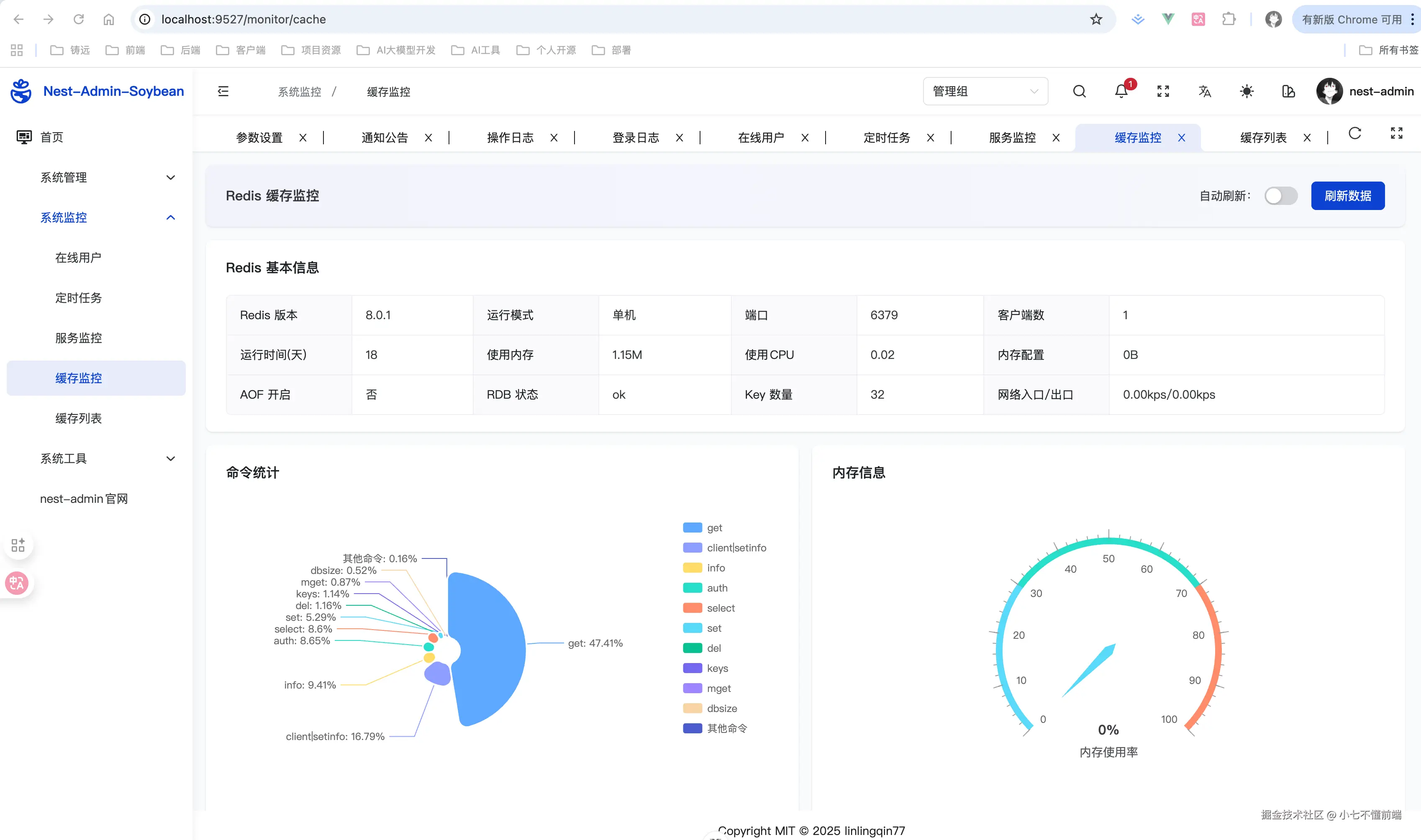Screen dimensions: 1421x840
Task: Click the 刷新数据 button
Action: coord(1347,196)
